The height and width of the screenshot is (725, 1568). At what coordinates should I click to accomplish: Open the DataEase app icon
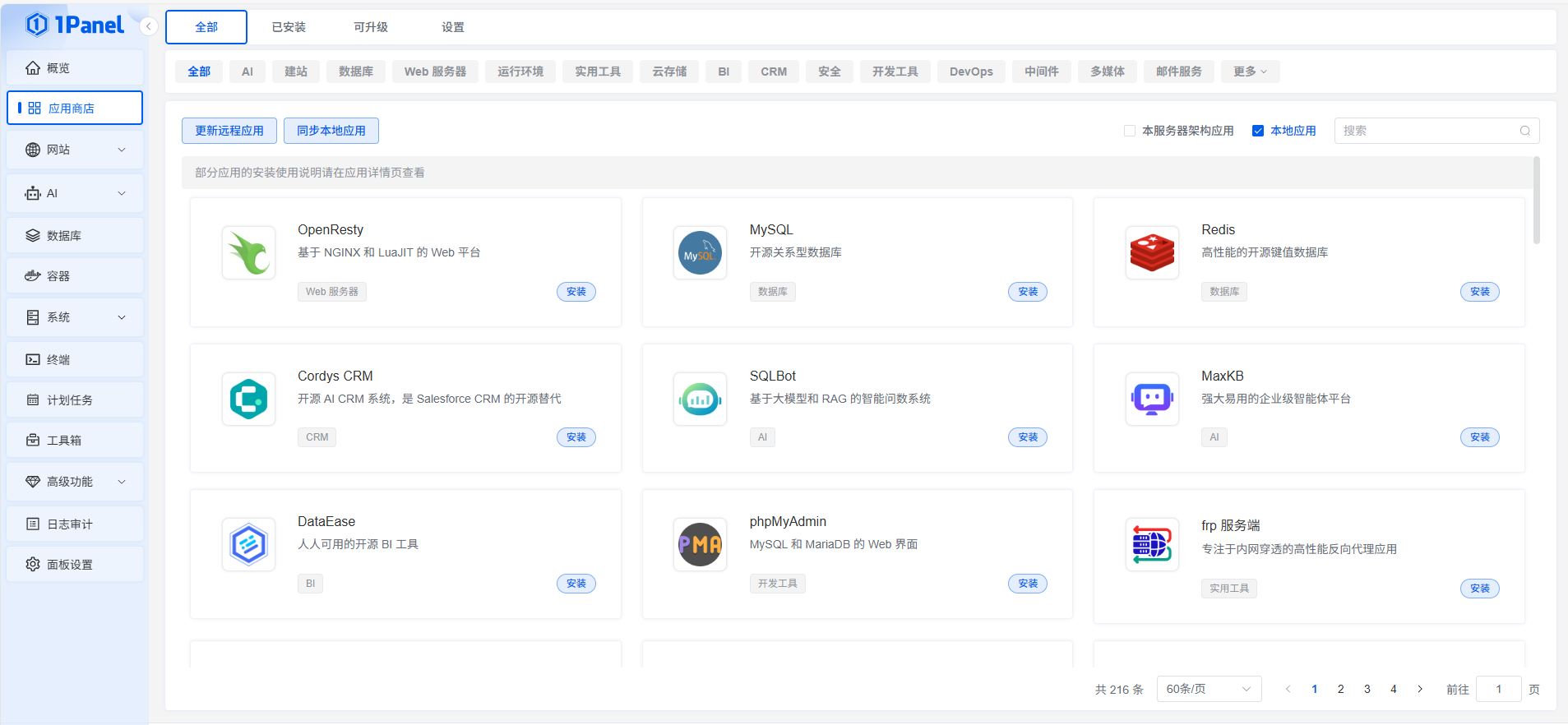coord(248,544)
